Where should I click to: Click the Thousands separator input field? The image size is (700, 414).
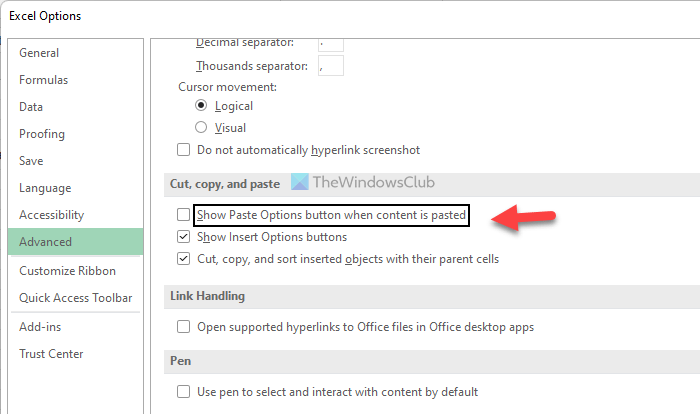330,66
